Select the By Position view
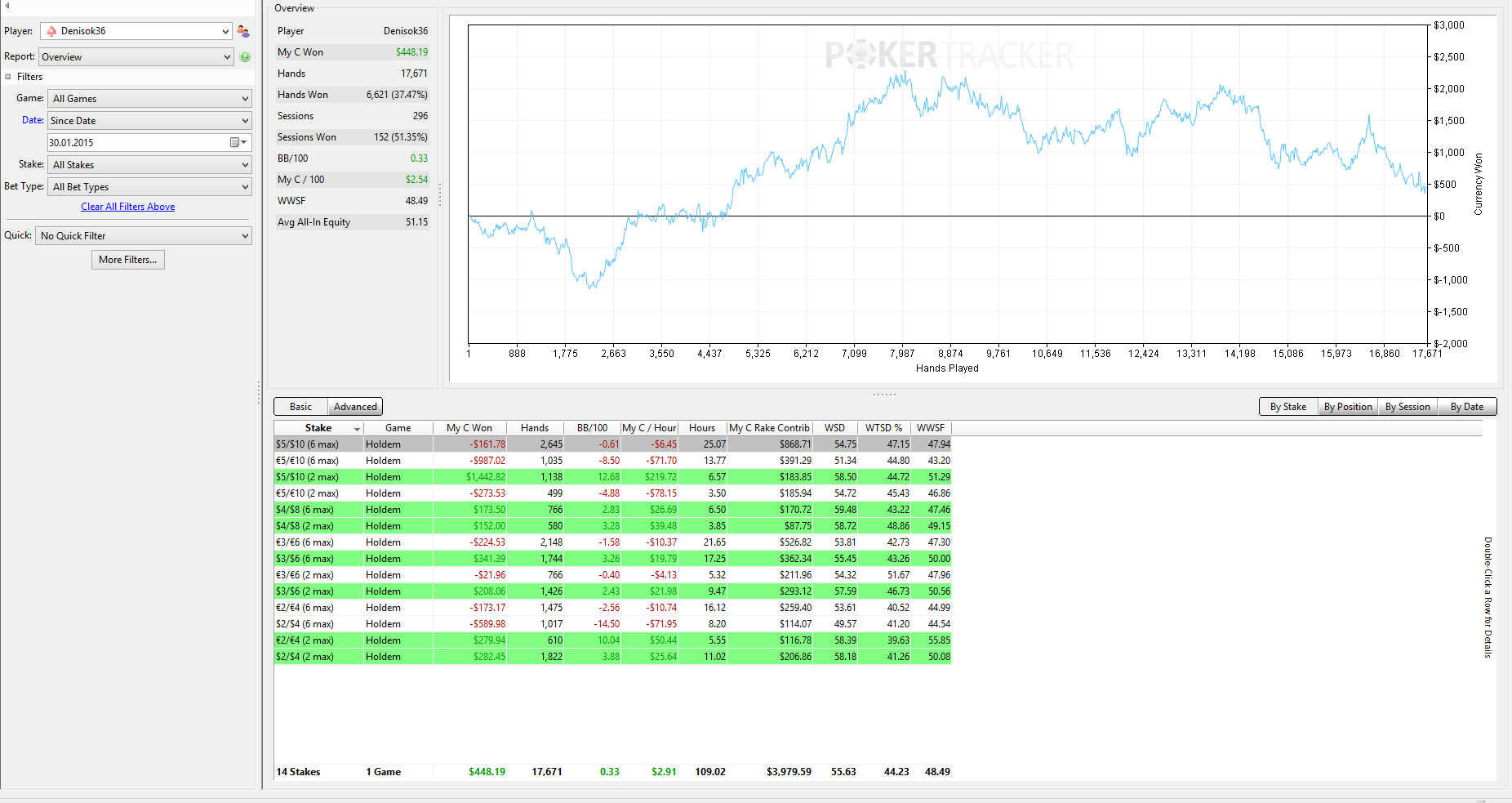The height and width of the screenshot is (803, 1512). tap(1348, 407)
